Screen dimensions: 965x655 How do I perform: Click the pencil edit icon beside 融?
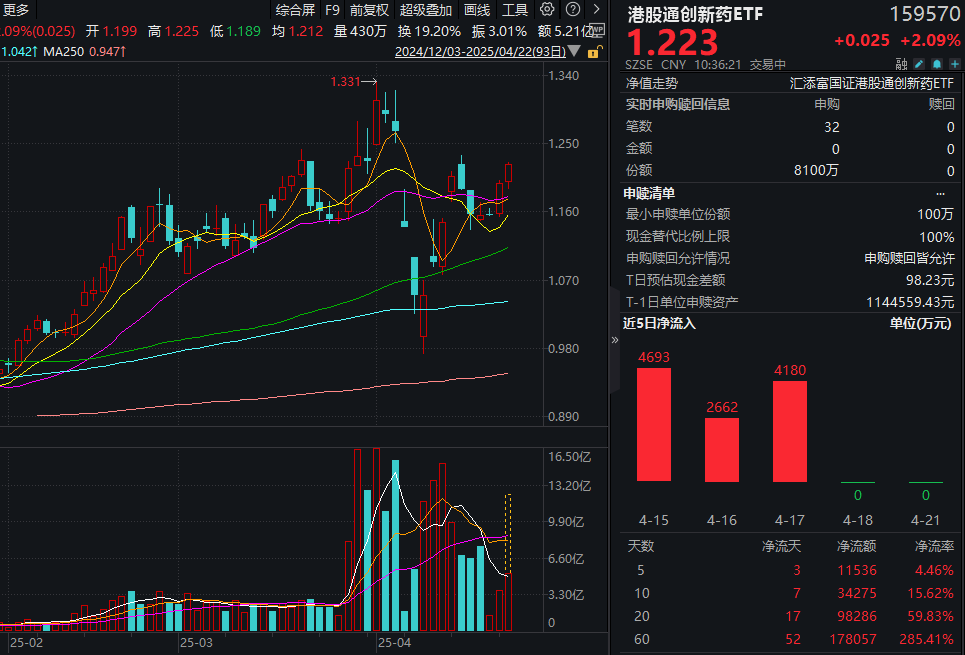918,63
